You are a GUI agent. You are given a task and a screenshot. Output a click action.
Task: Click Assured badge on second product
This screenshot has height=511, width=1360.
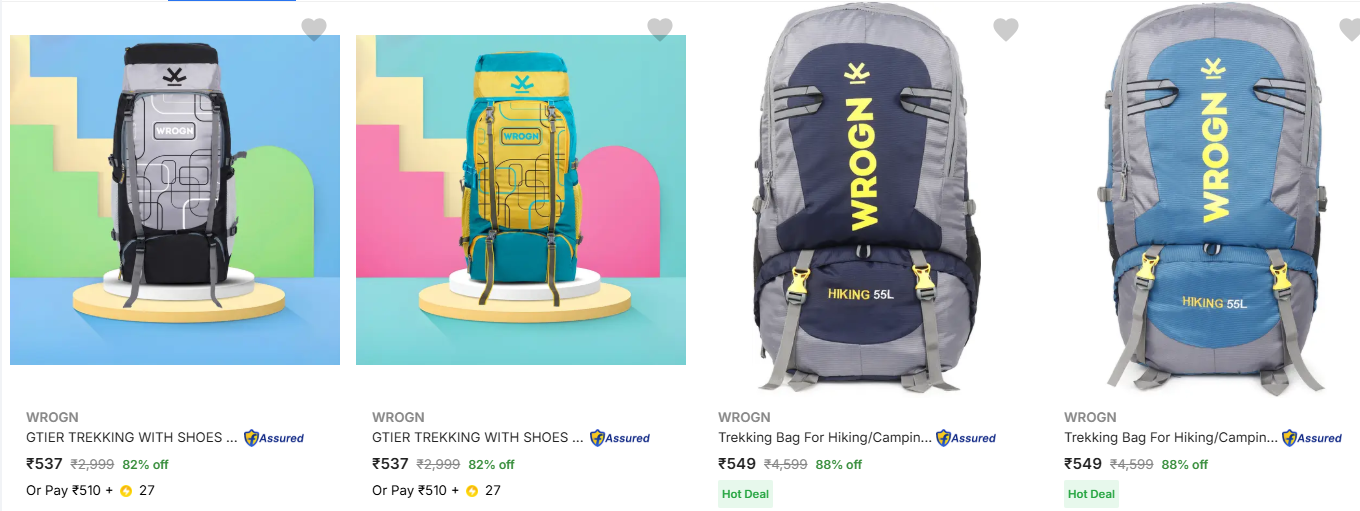tap(620, 438)
